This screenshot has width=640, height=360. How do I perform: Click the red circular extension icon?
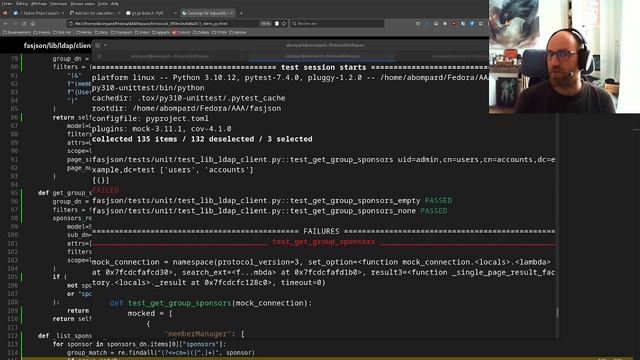(454, 24)
